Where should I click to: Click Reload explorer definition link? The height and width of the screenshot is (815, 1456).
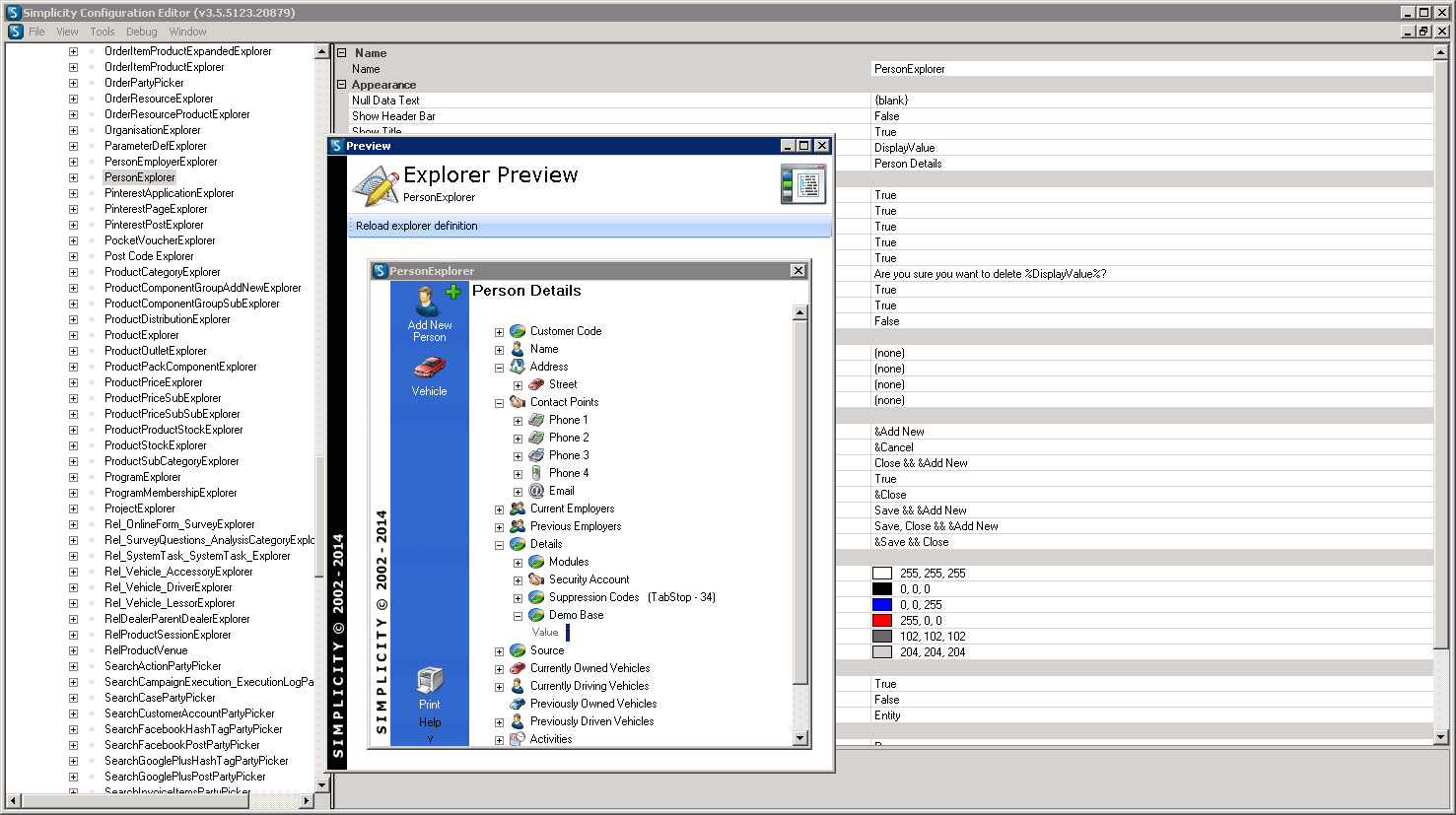pos(417,226)
